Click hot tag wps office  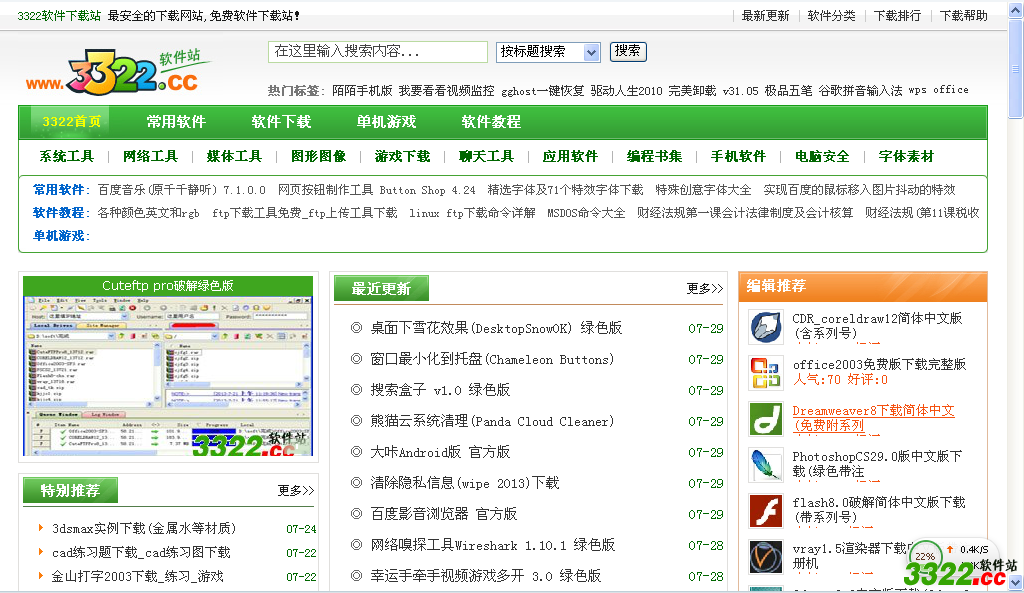938,90
